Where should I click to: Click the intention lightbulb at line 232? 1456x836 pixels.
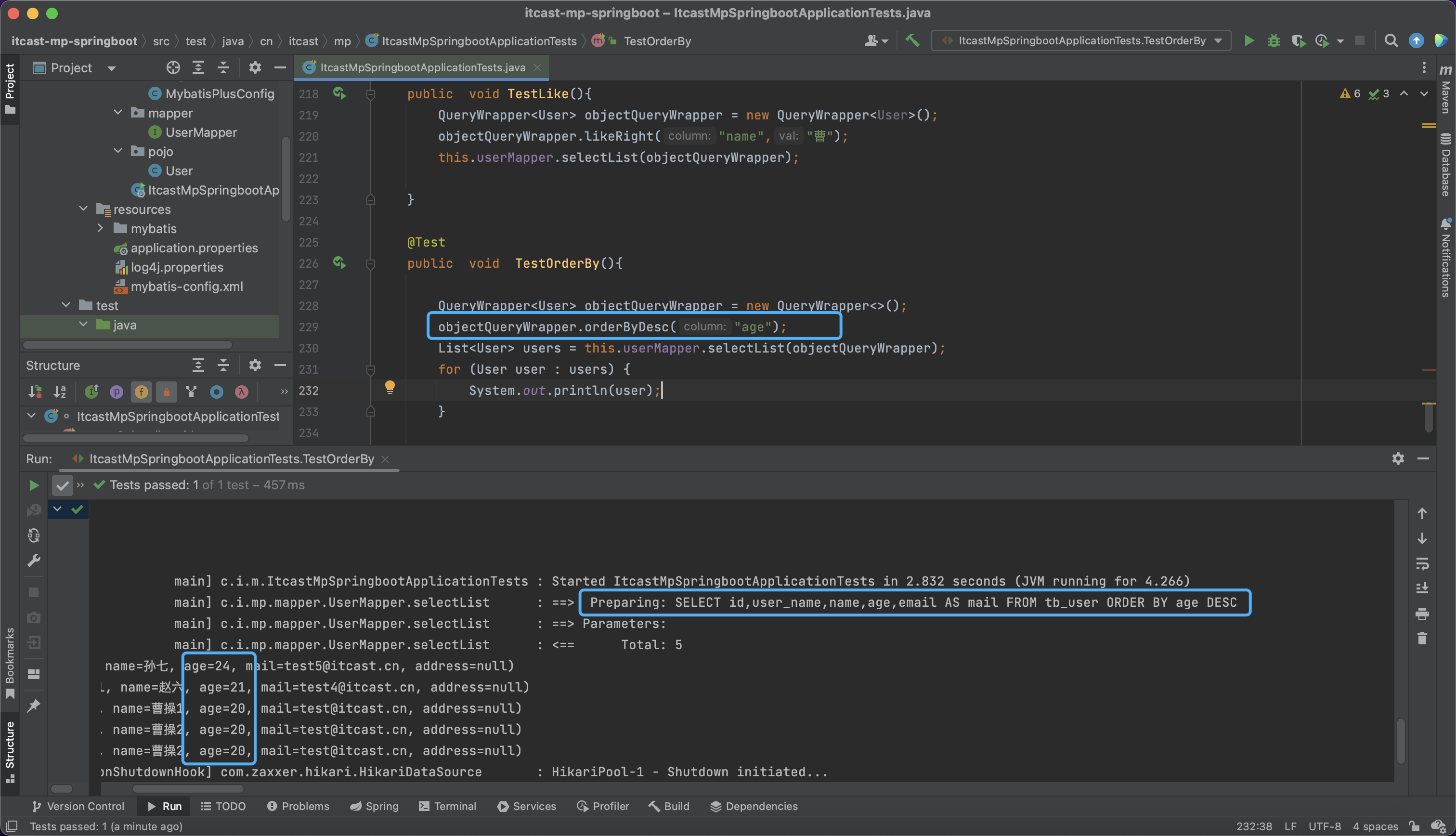(x=390, y=387)
